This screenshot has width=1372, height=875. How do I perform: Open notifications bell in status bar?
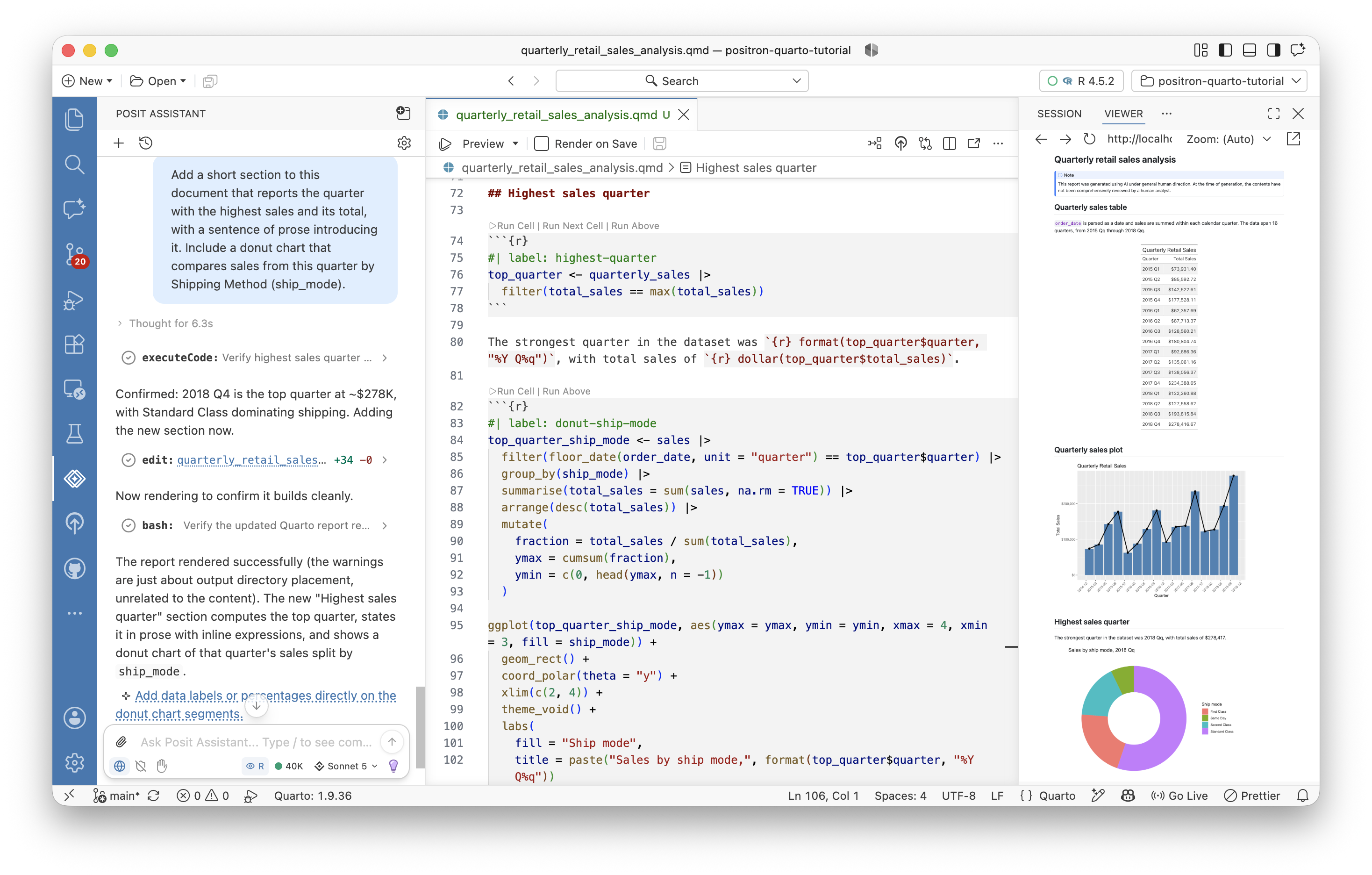(x=1302, y=796)
